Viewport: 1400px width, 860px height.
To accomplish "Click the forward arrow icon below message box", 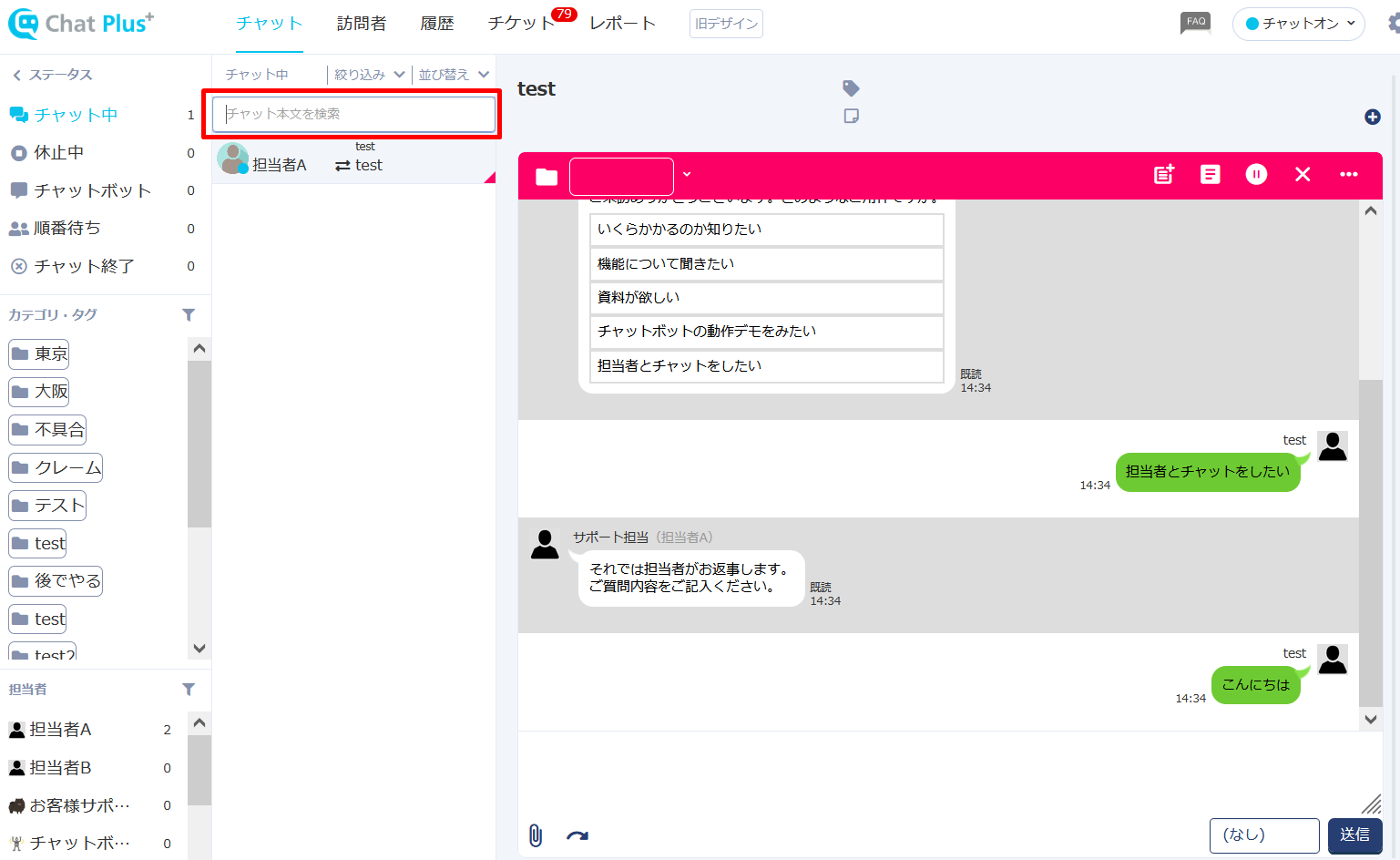I will click(x=577, y=835).
